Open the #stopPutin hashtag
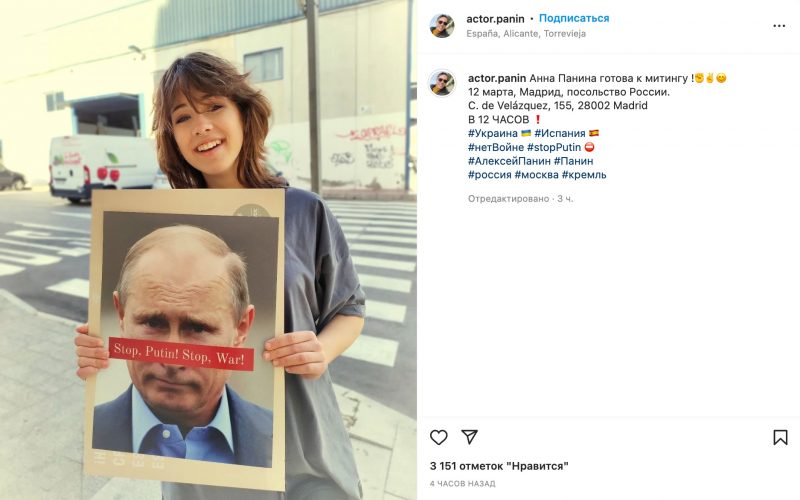The image size is (800, 500). [554, 147]
